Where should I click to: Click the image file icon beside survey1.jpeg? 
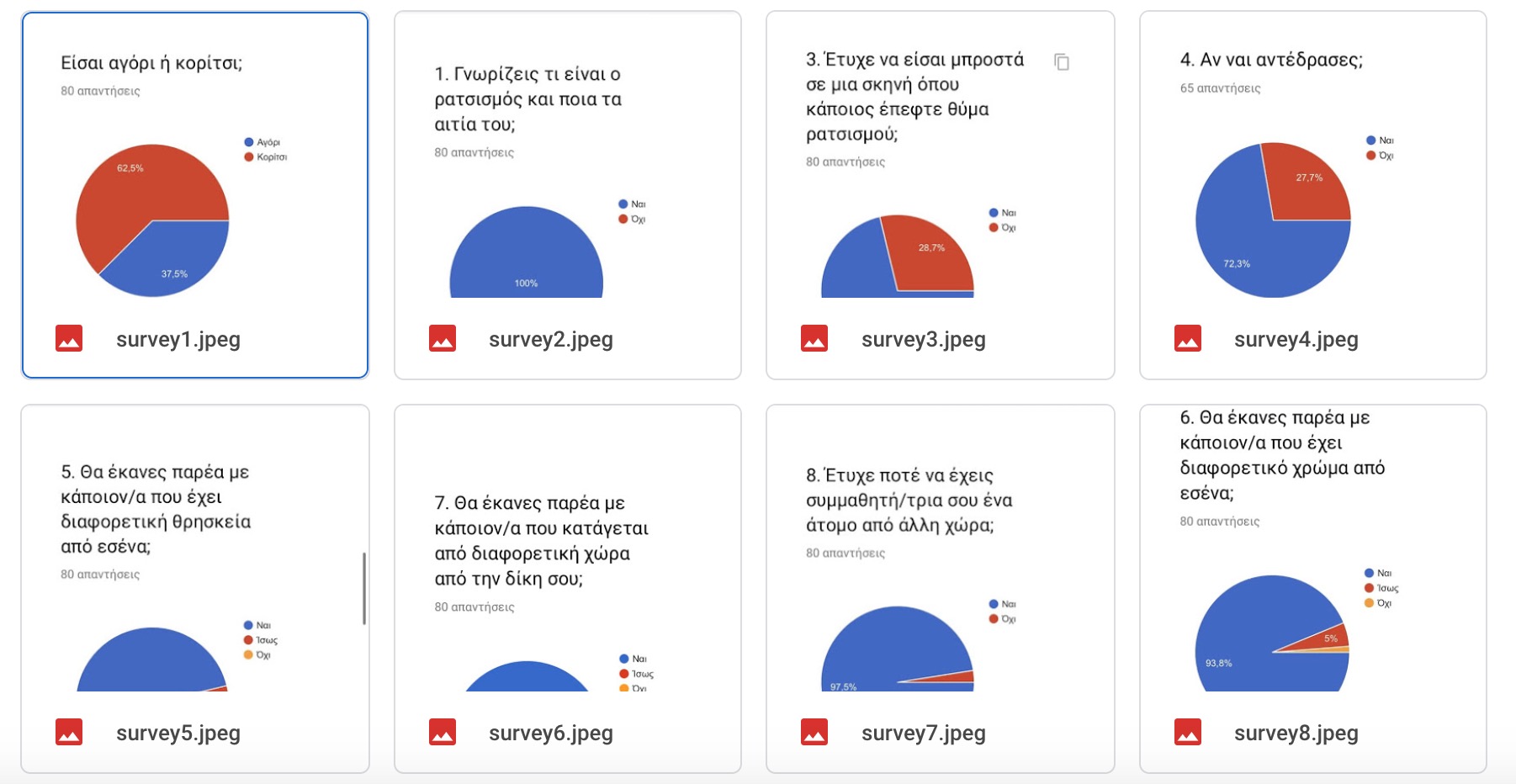pos(69,338)
